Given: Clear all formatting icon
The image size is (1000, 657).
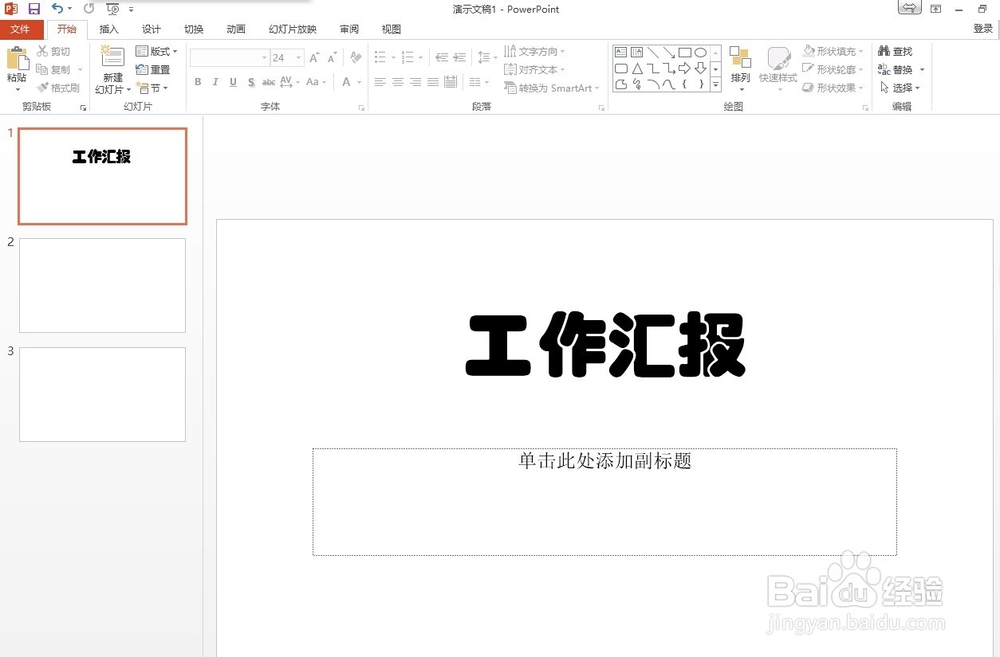Looking at the screenshot, I should tap(356, 57).
